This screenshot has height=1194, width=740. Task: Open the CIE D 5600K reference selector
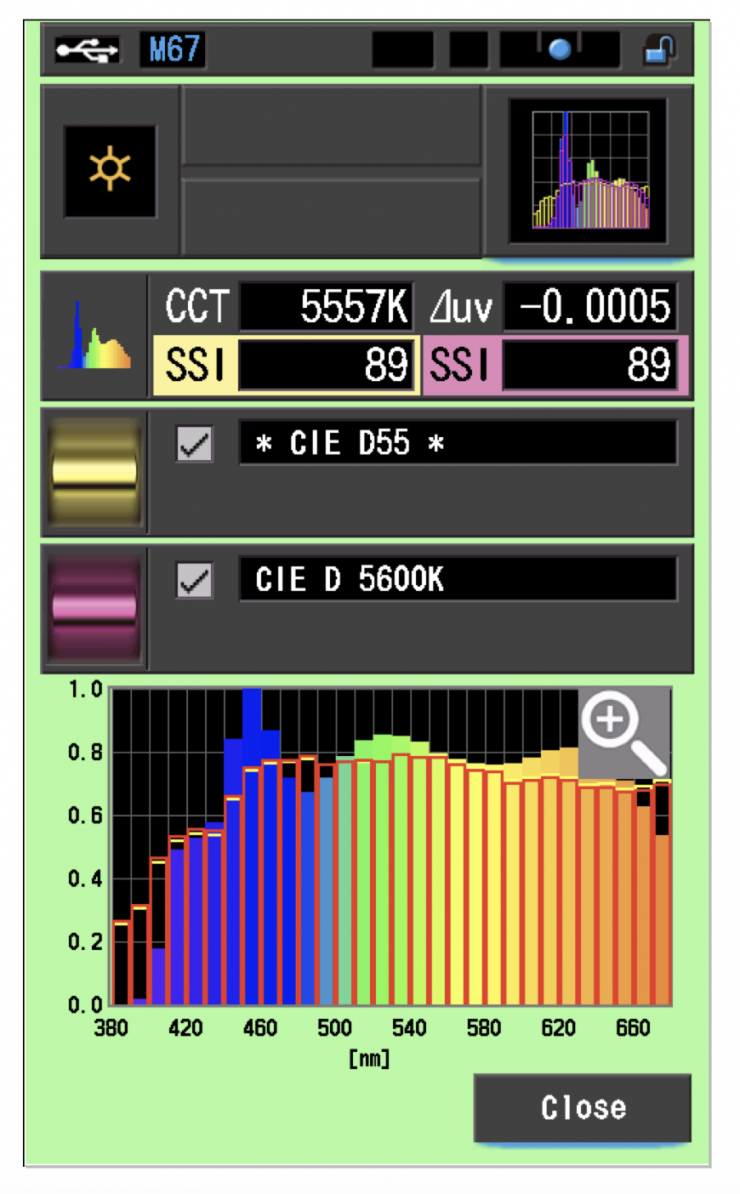(457, 580)
